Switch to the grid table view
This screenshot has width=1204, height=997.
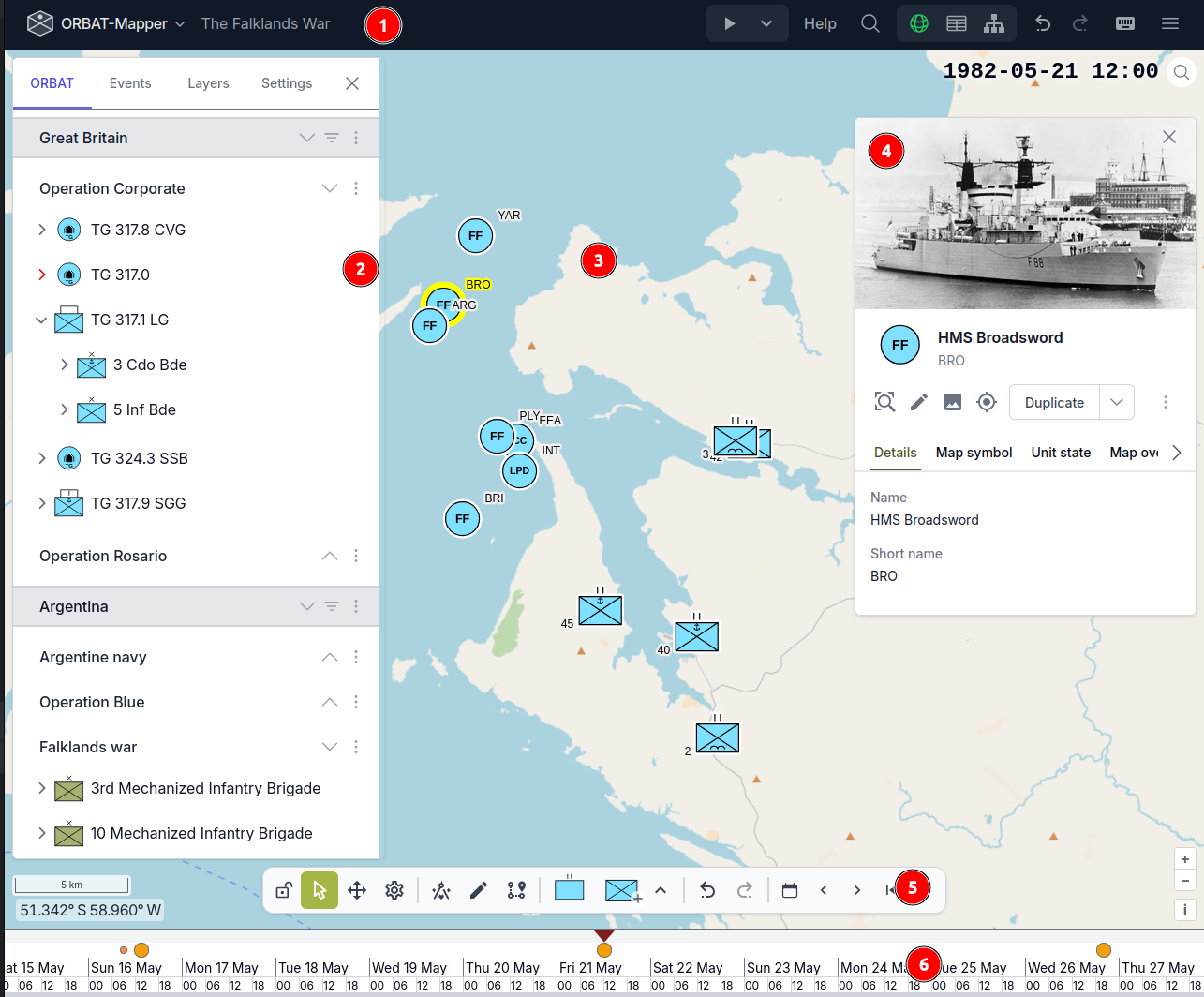pos(957,24)
